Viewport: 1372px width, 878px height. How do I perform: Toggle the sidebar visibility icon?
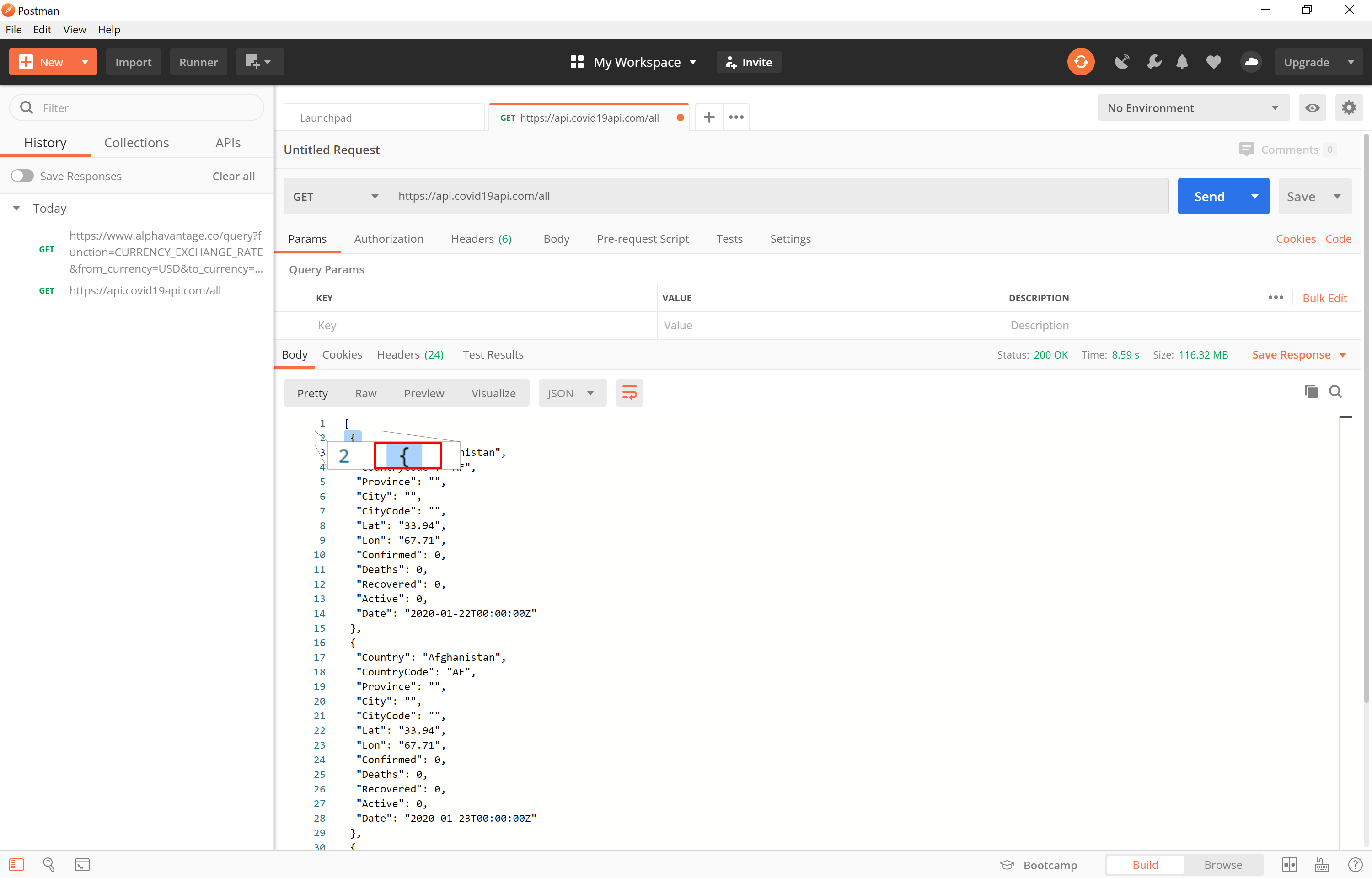[16, 864]
